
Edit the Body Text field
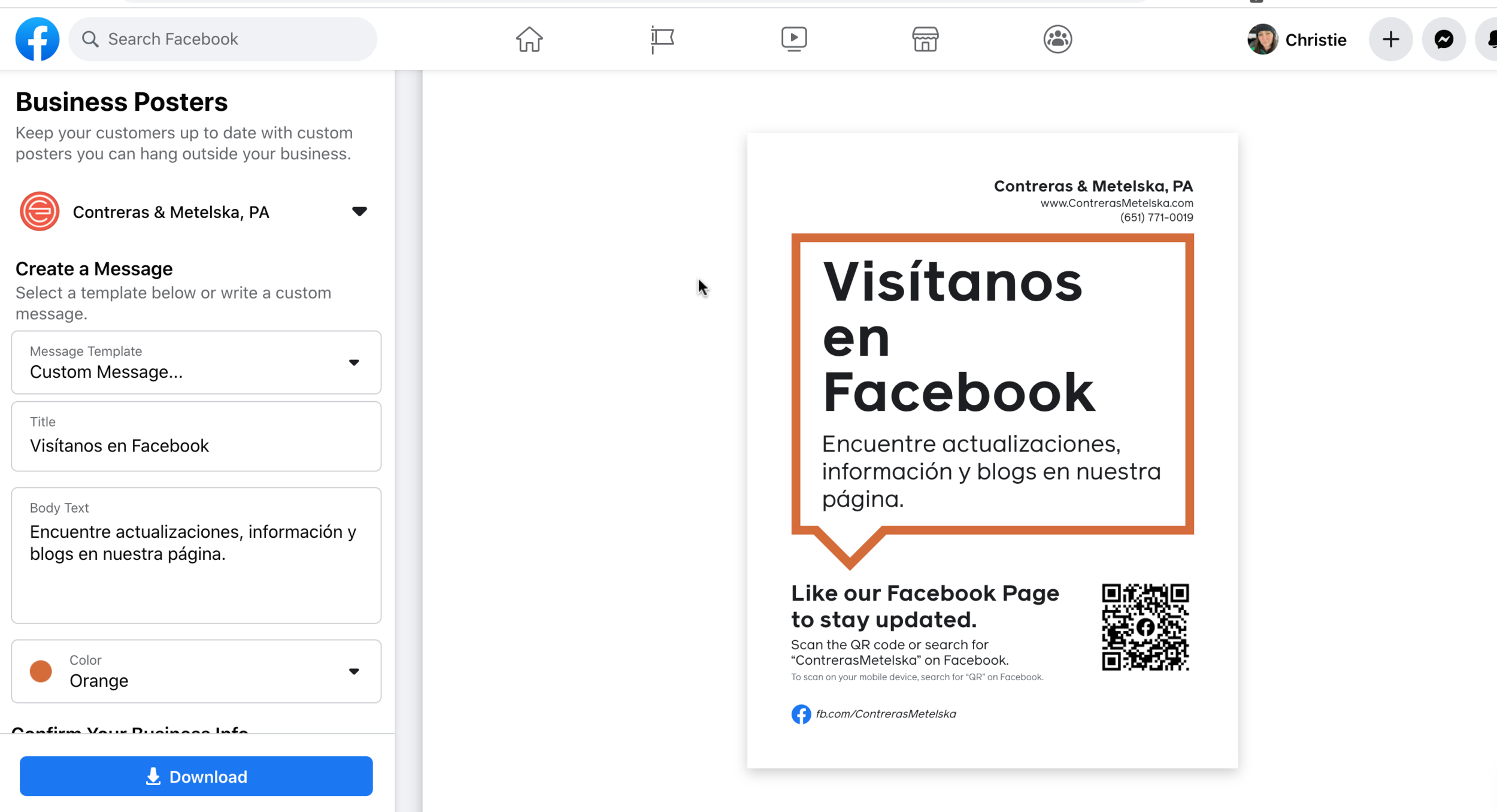click(196, 555)
